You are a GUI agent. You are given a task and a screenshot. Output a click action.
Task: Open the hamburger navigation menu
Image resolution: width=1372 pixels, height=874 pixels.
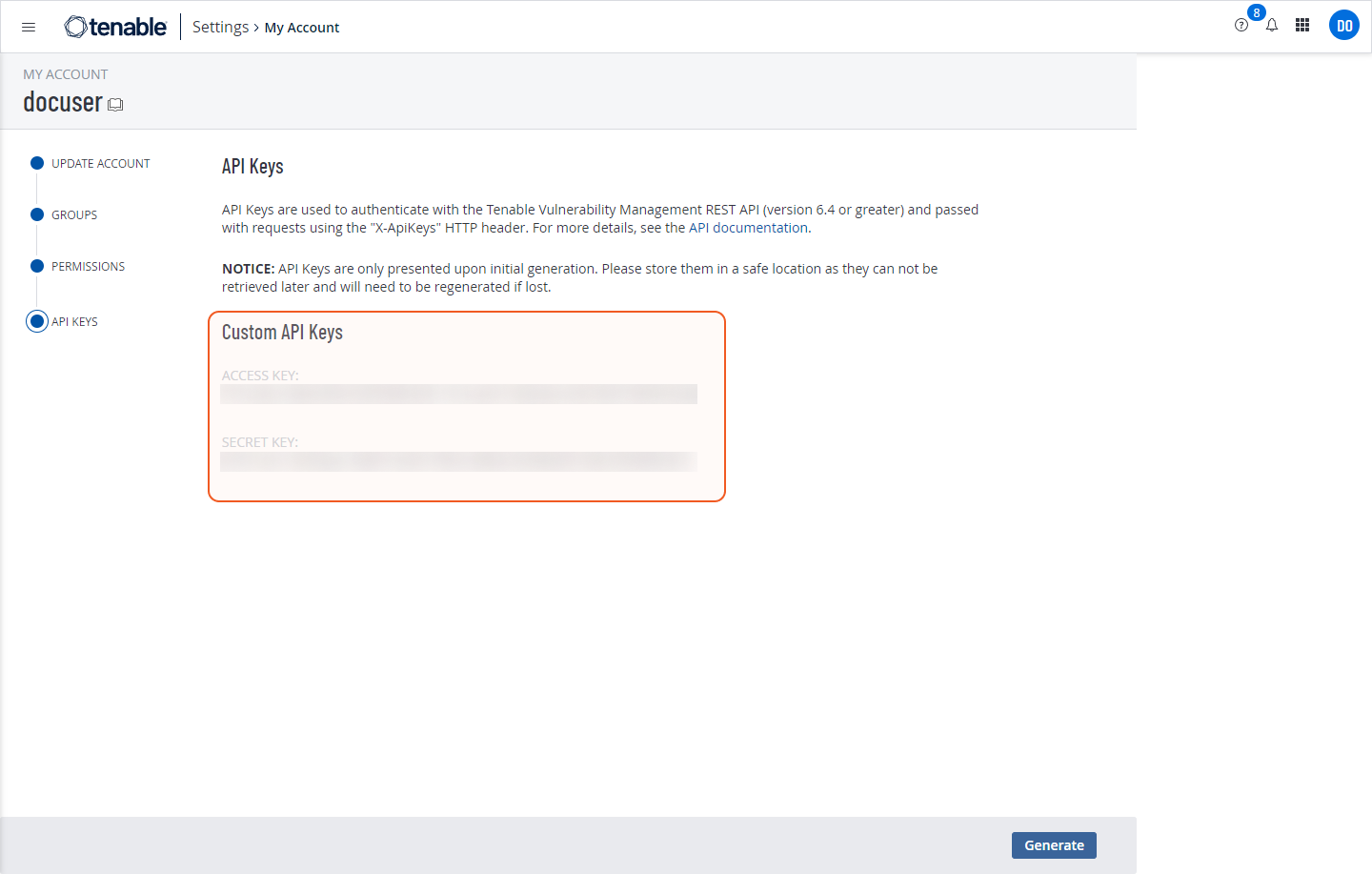tap(29, 28)
